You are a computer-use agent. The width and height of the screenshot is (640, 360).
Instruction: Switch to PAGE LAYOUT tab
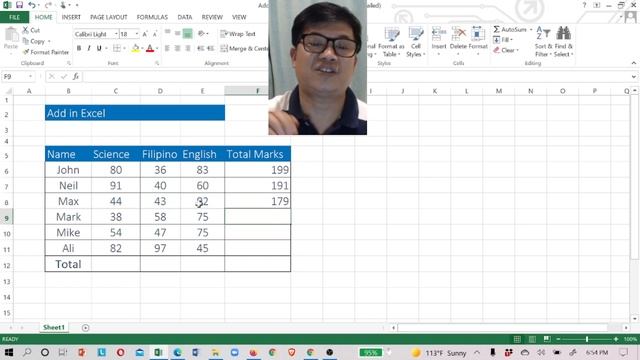pos(109,17)
